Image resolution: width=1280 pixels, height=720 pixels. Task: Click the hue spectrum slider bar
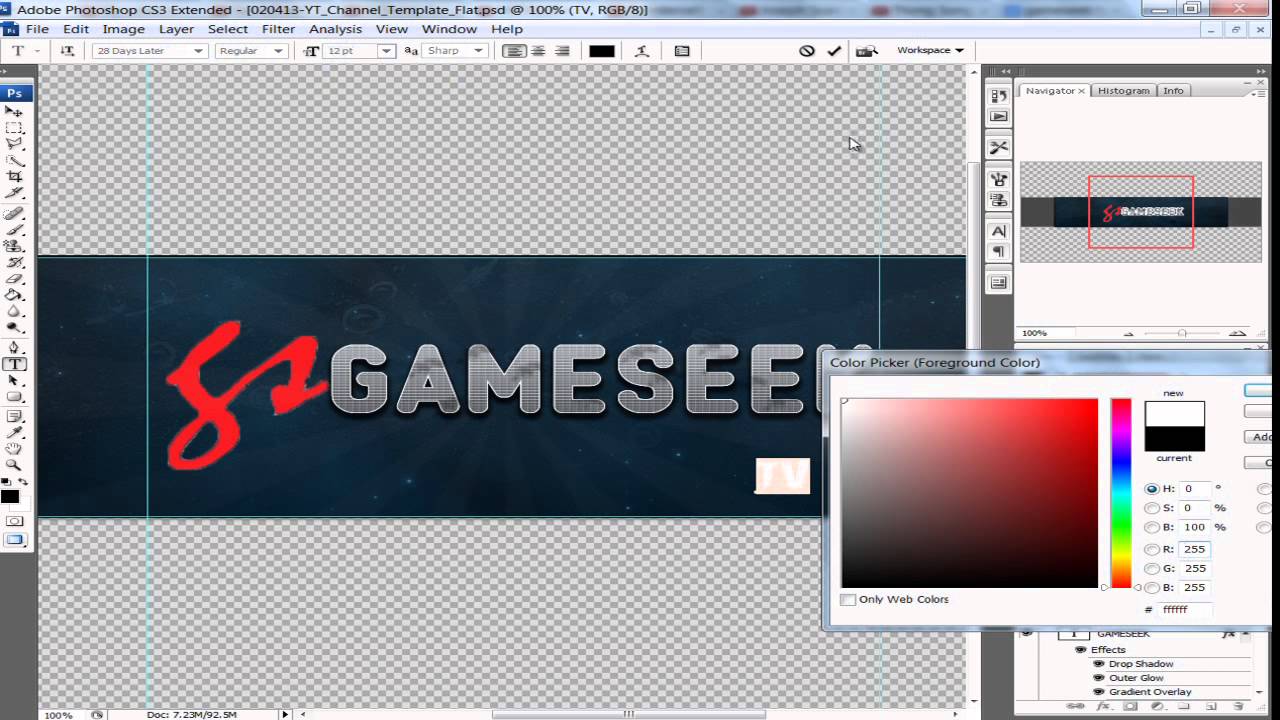pos(1121,493)
